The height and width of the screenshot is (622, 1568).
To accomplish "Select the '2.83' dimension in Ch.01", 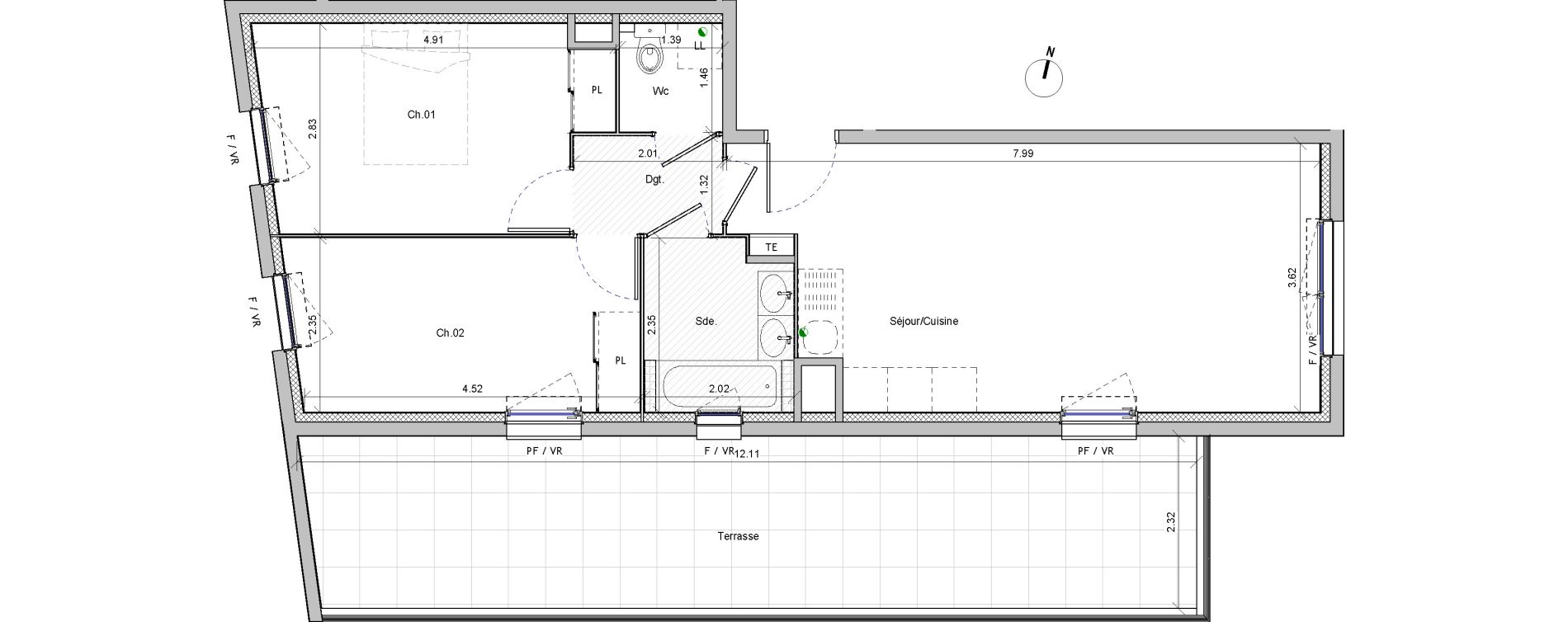I will click(313, 130).
